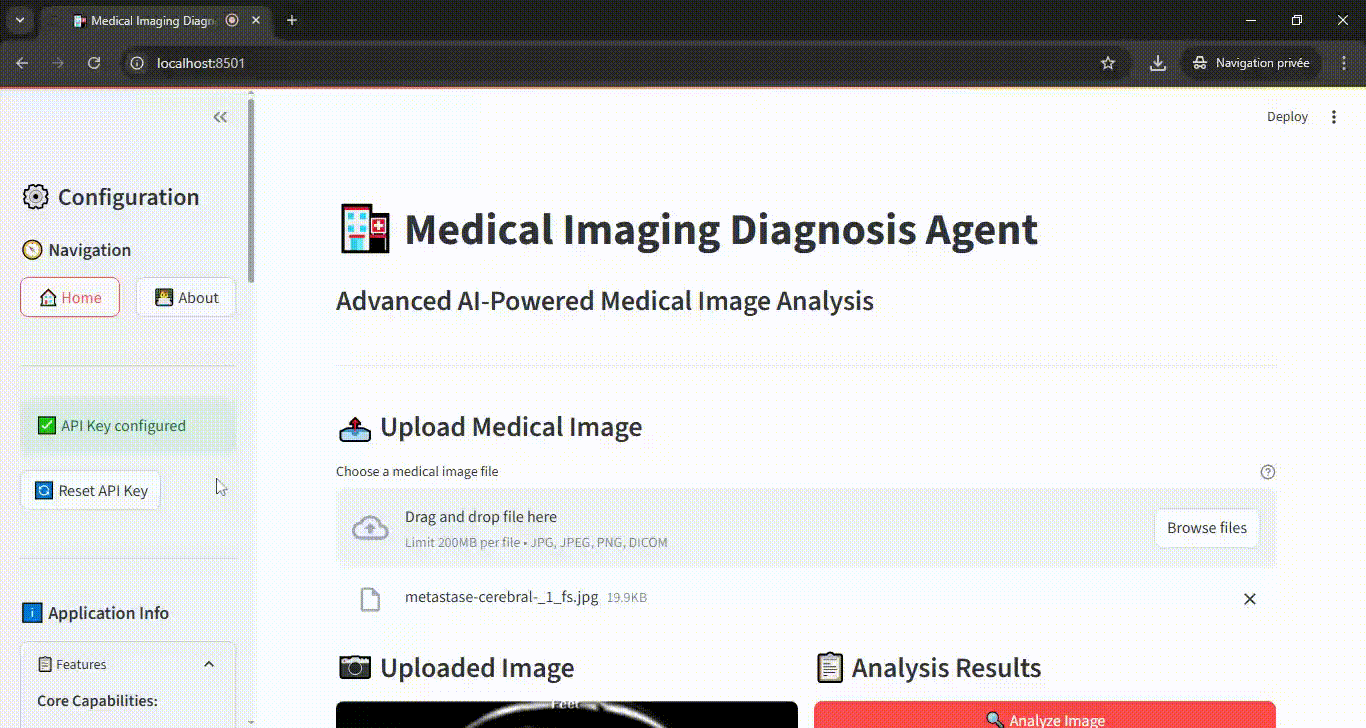
Task: Click the drag and drop file zone
Action: [806, 528]
